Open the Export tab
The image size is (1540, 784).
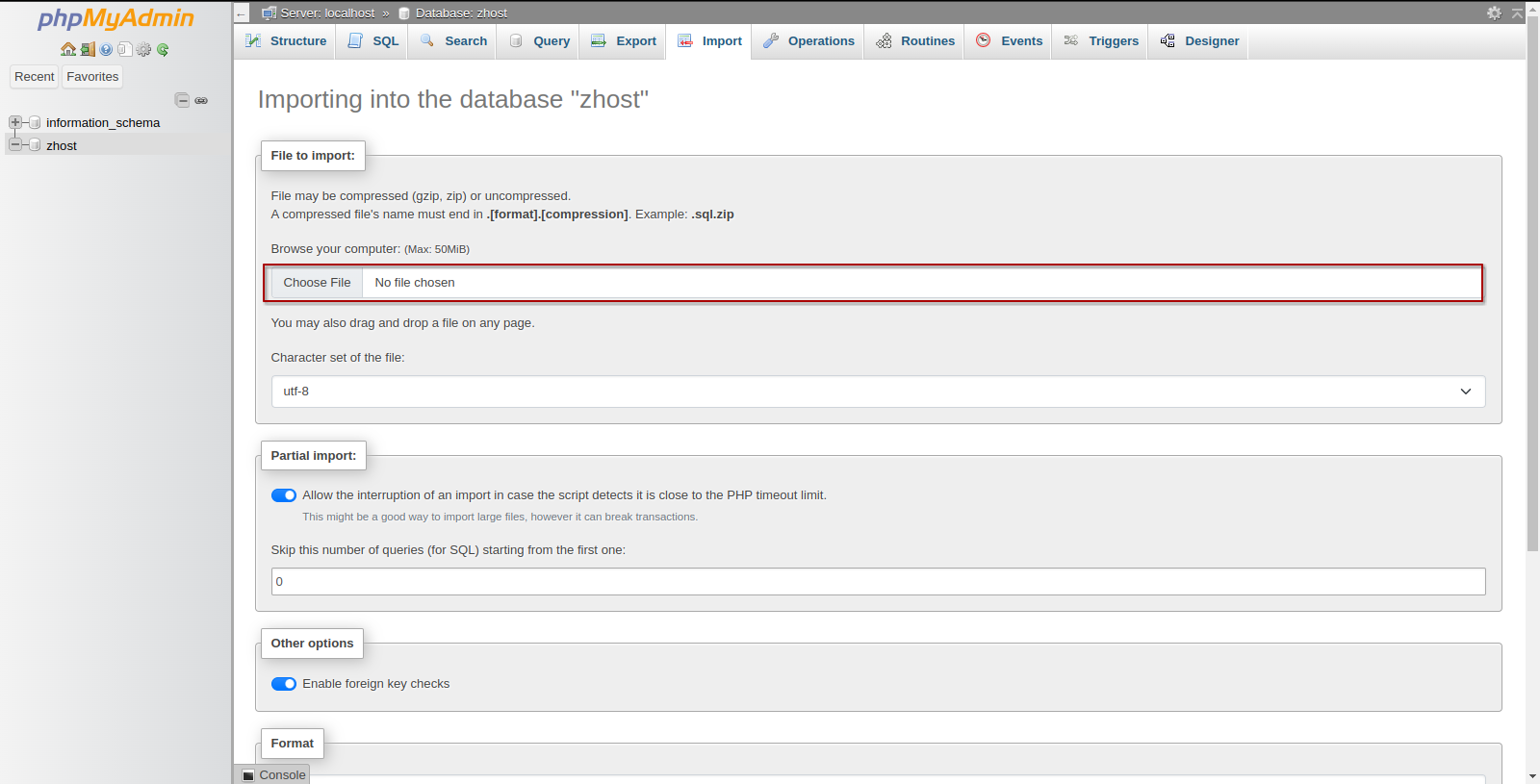624,41
